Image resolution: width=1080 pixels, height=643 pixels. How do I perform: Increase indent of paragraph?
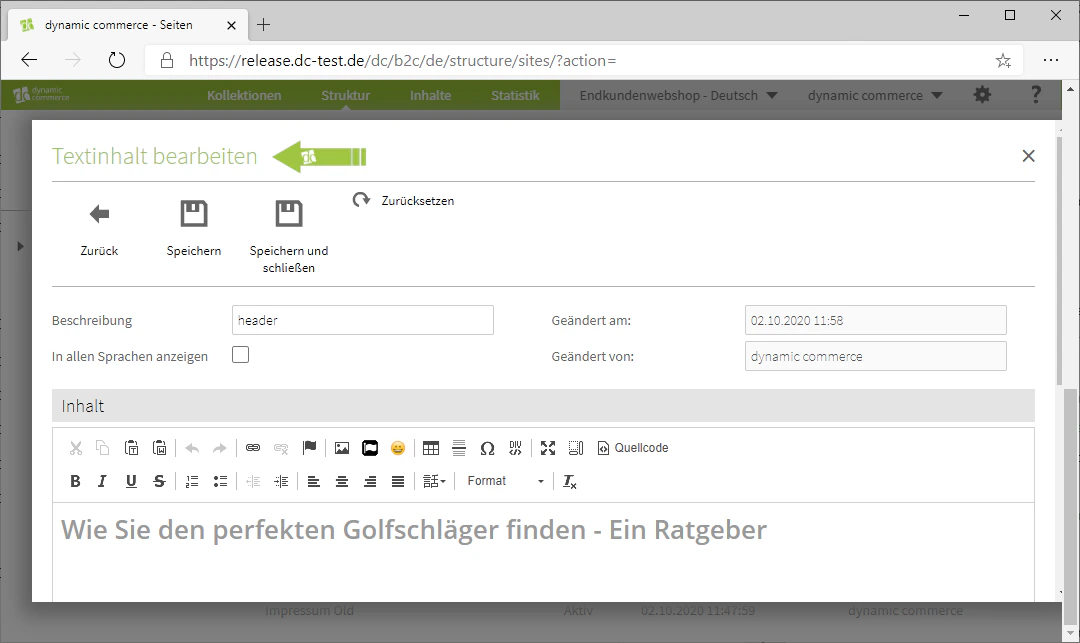click(x=281, y=481)
